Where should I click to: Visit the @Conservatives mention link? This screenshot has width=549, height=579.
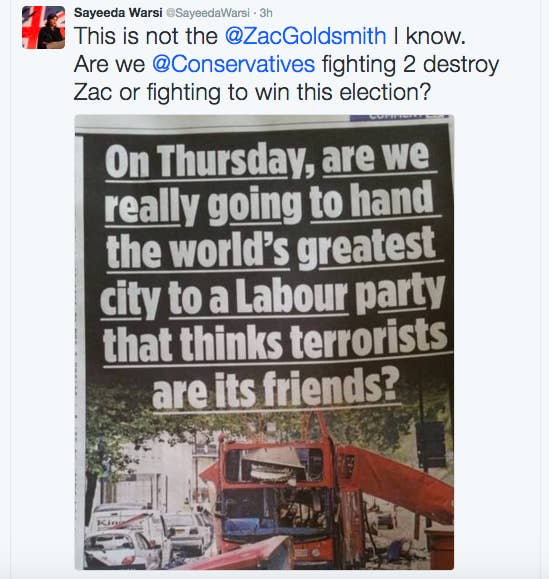[x=233, y=64]
